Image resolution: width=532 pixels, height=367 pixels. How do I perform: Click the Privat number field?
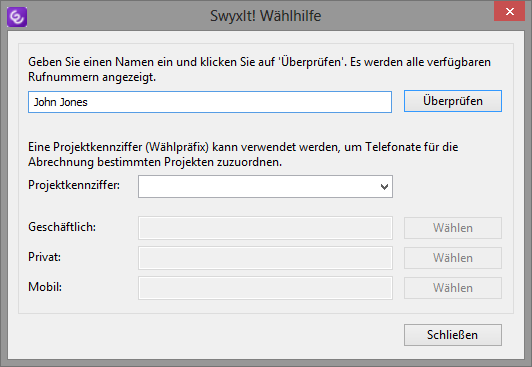(x=265, y=258)
